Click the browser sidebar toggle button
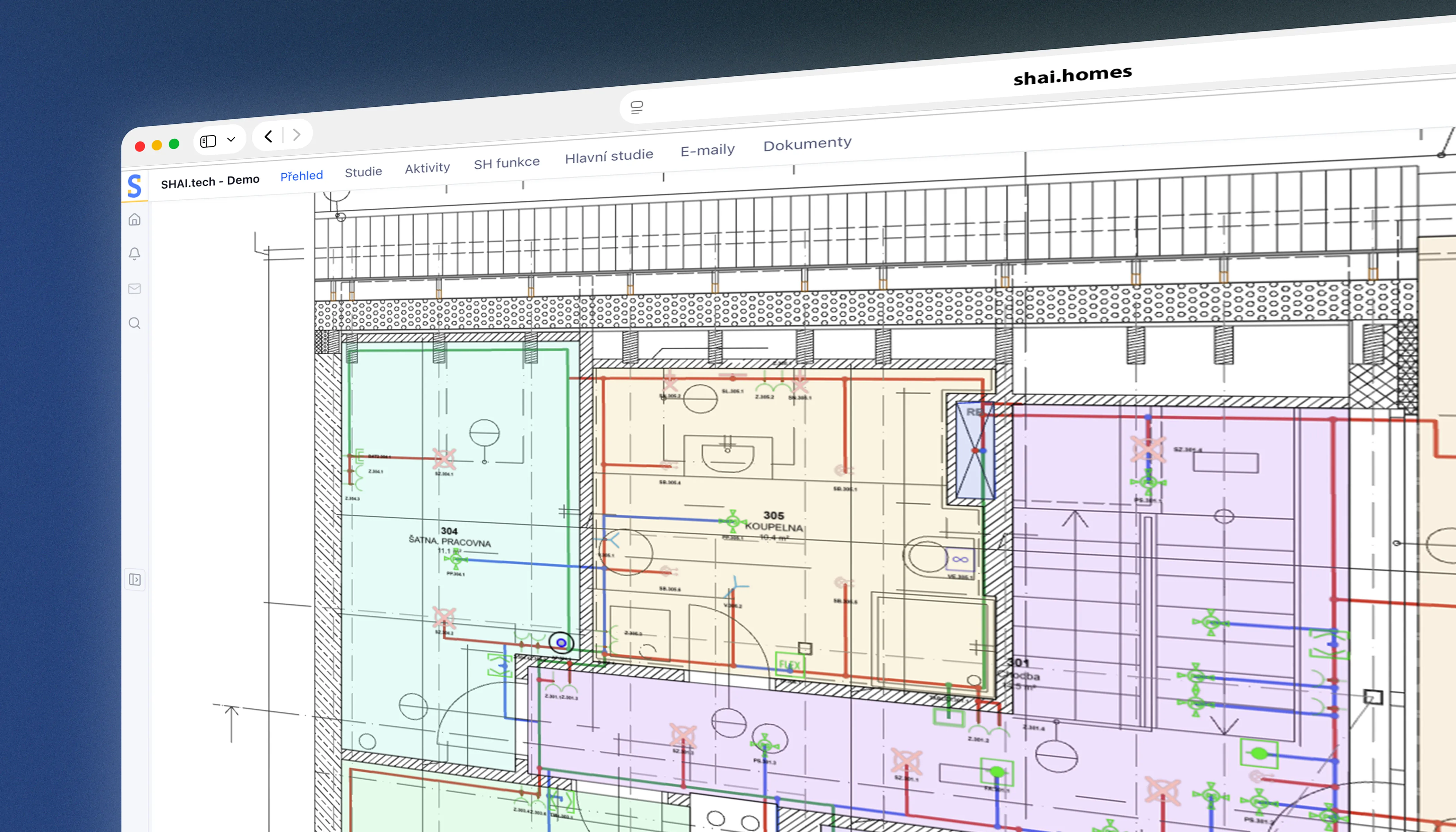The width and height of the screenshot is (1456, 832). [x=208, y=141]
